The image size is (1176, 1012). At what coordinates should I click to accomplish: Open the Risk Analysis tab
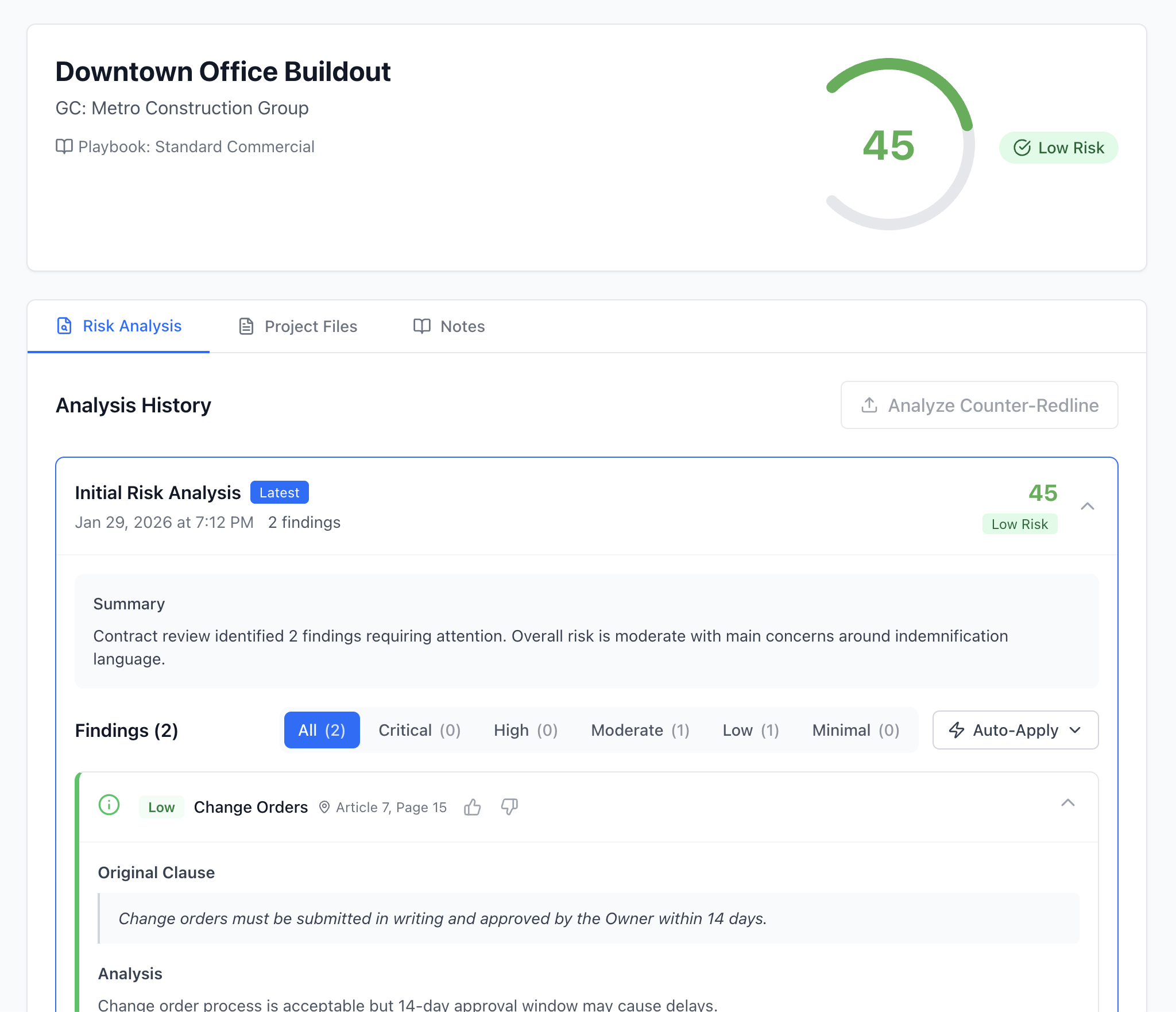119,326
